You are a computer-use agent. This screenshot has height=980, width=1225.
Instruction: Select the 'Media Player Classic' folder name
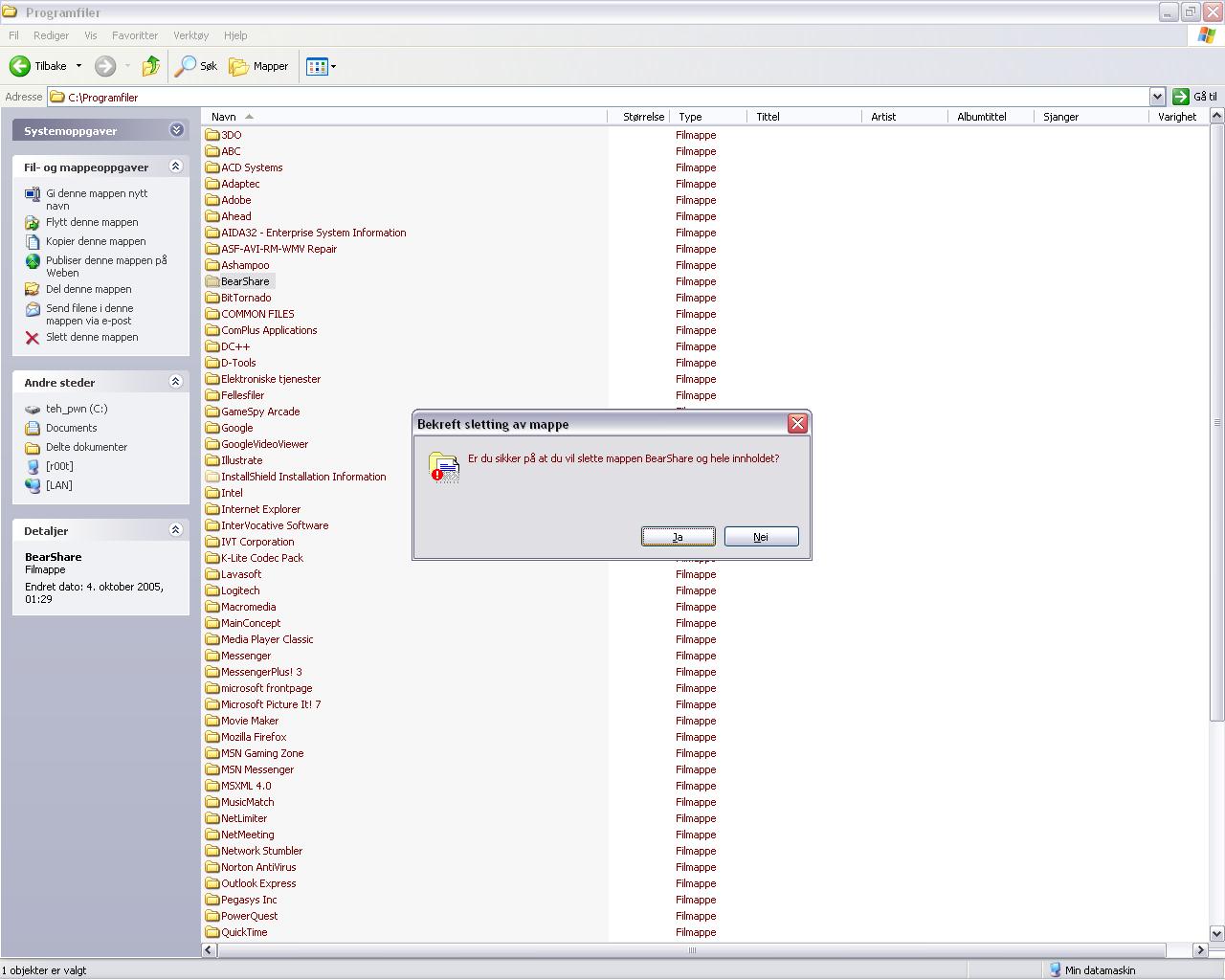tap(267, 639)
